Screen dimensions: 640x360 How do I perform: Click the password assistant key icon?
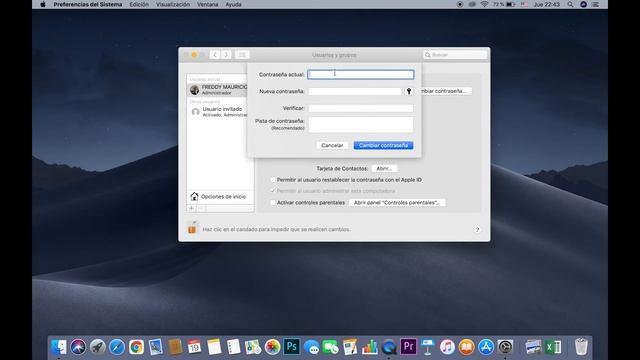pos(409,91)
